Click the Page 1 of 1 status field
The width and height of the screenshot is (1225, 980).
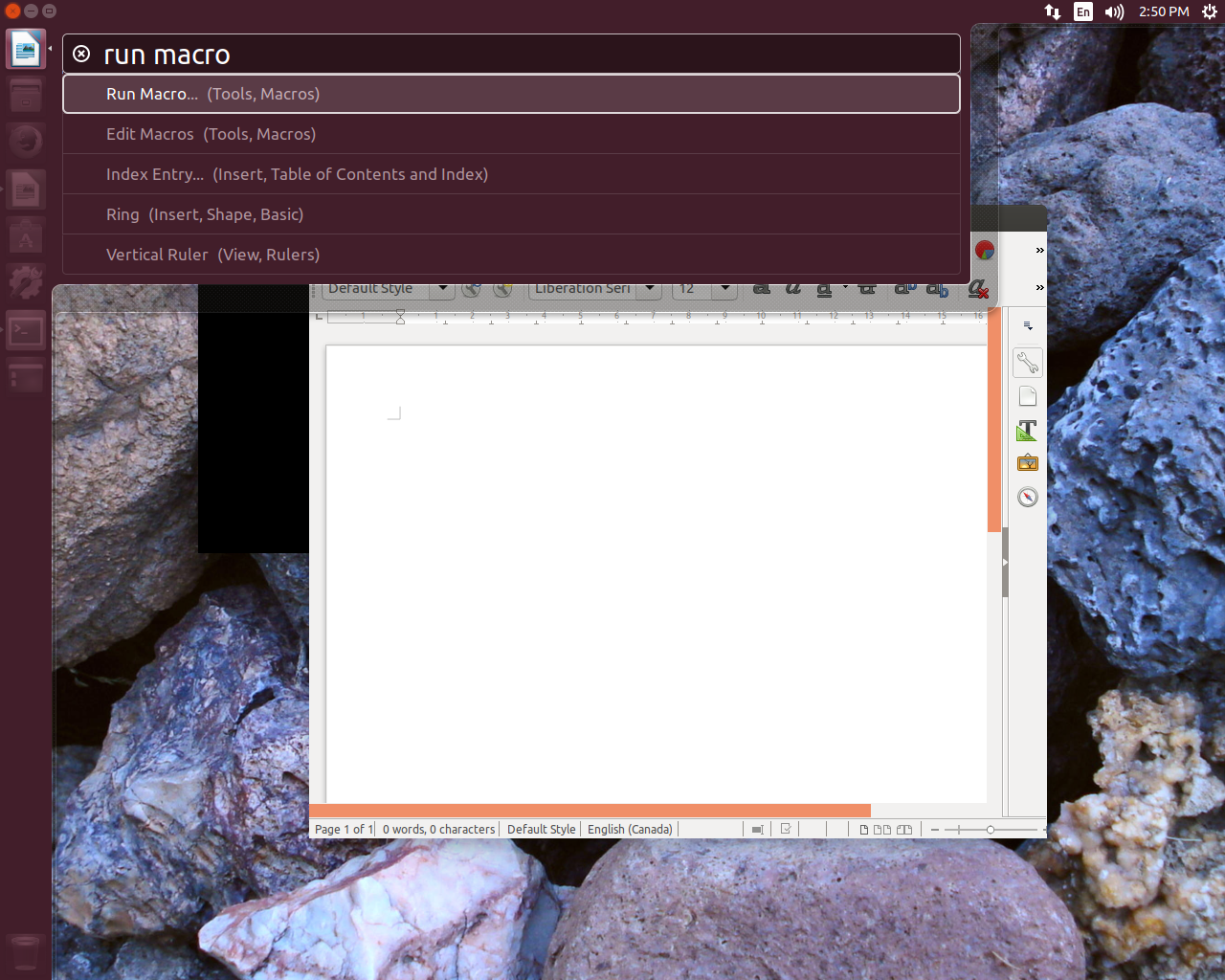[343, 829]
